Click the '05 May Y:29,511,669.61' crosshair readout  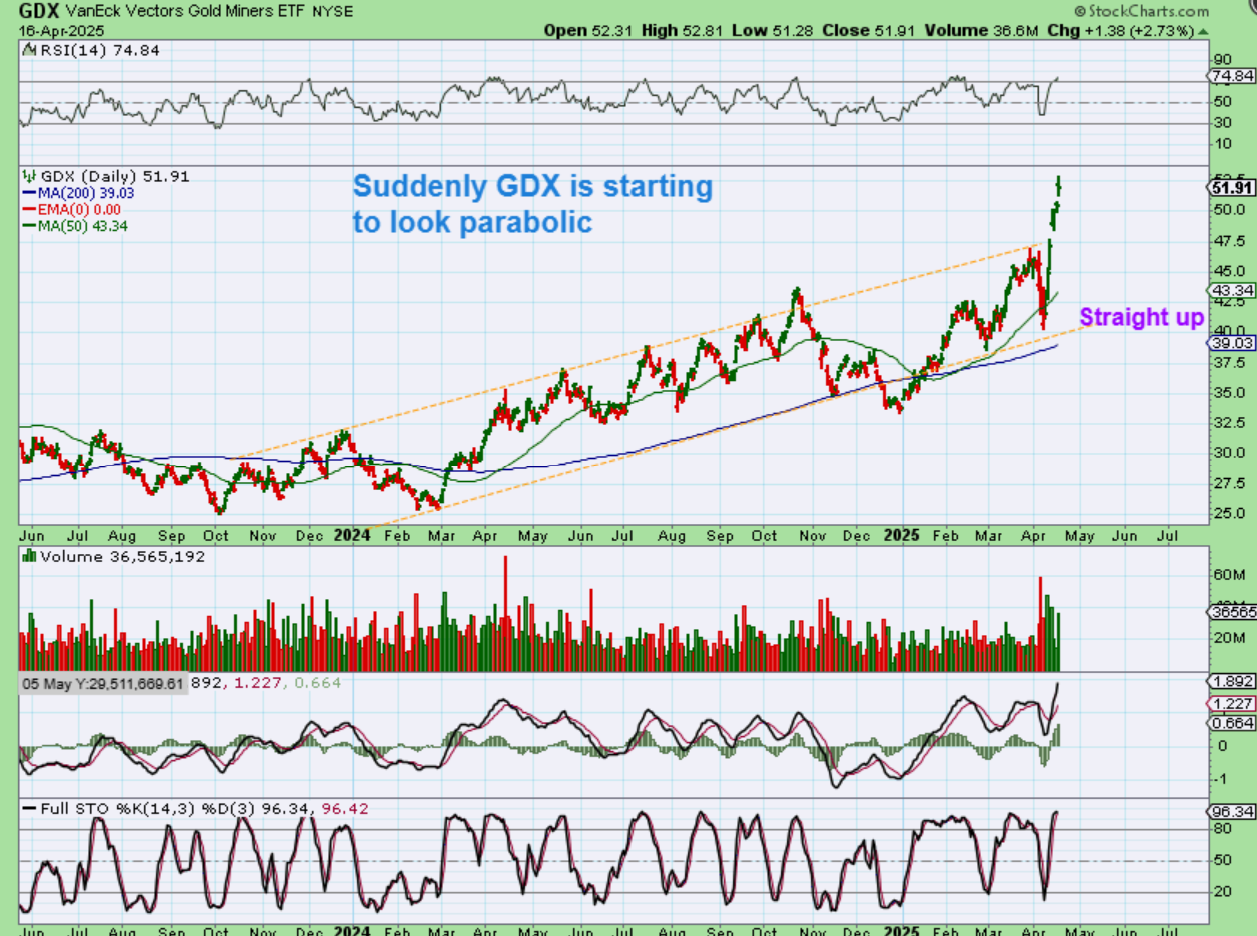click(x=103, y=683)
